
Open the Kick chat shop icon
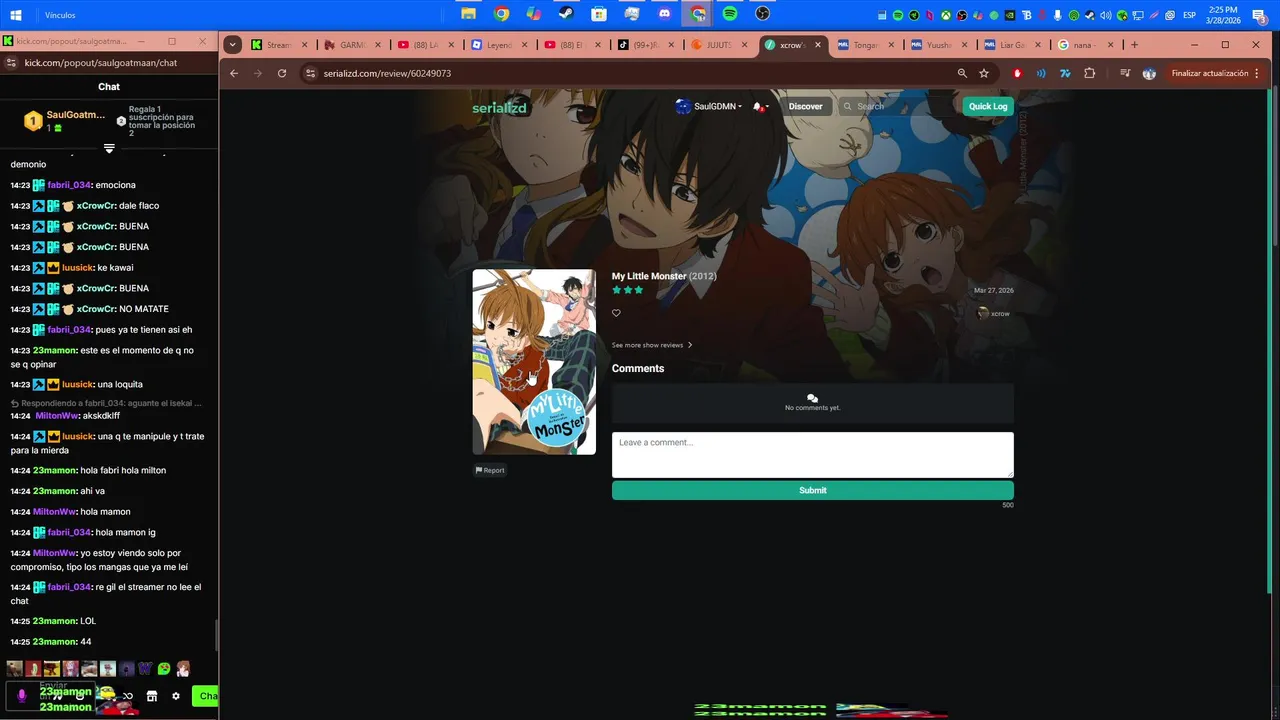pyautogui.click(x=152, y=696)
